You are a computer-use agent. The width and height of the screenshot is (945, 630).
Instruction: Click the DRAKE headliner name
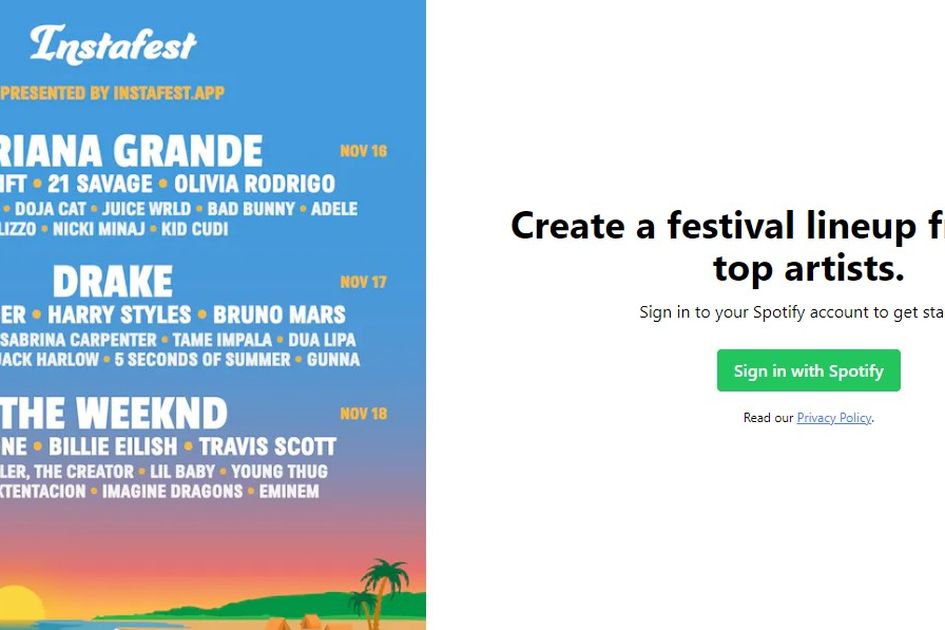pos(113,281)
